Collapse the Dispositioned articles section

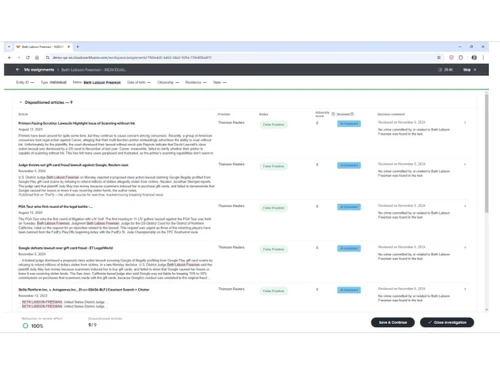click(x=21, y=102)
